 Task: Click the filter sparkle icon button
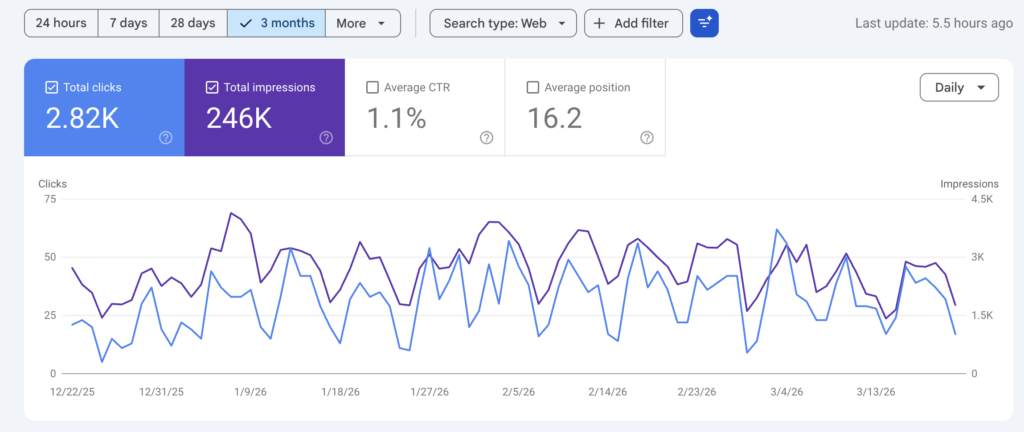tap(704, 23)
